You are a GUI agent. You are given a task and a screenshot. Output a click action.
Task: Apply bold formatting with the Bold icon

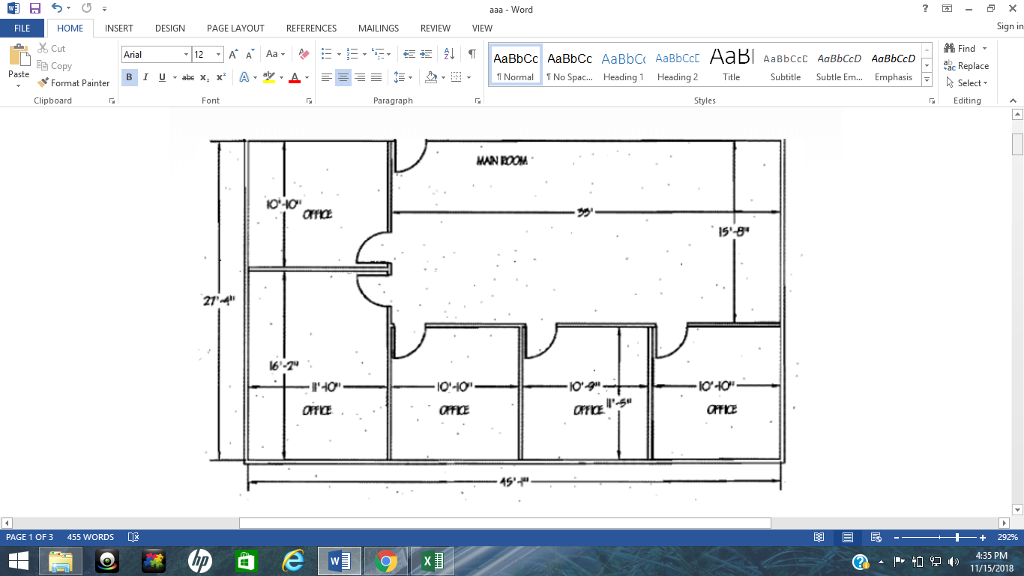pos(128,76)
